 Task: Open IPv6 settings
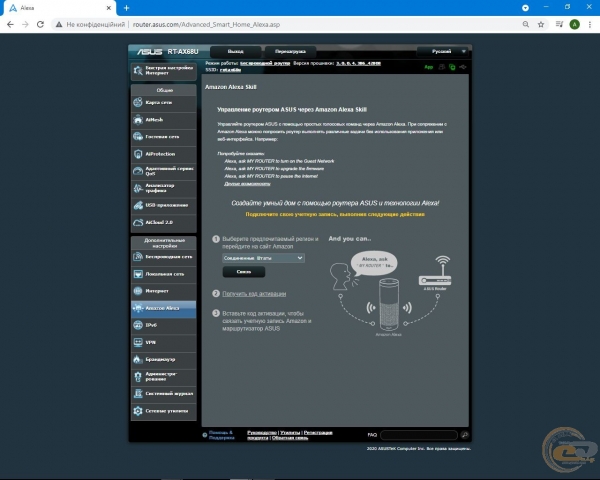pos(164,325)
